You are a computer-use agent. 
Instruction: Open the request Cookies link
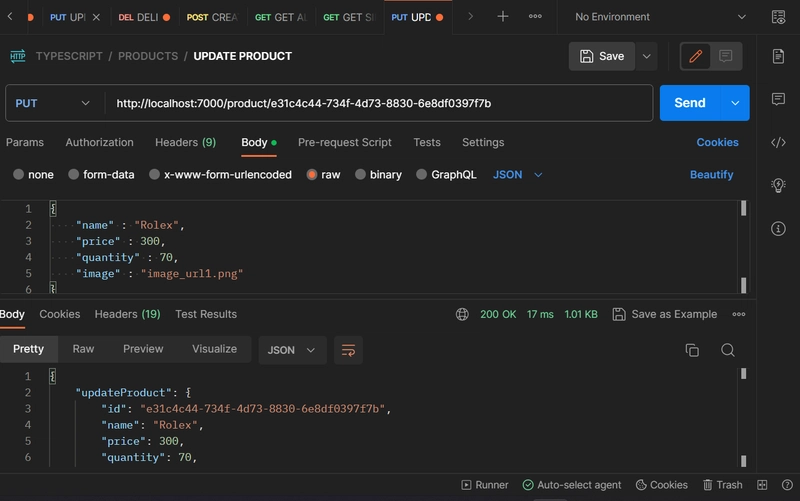pos(717,142)
